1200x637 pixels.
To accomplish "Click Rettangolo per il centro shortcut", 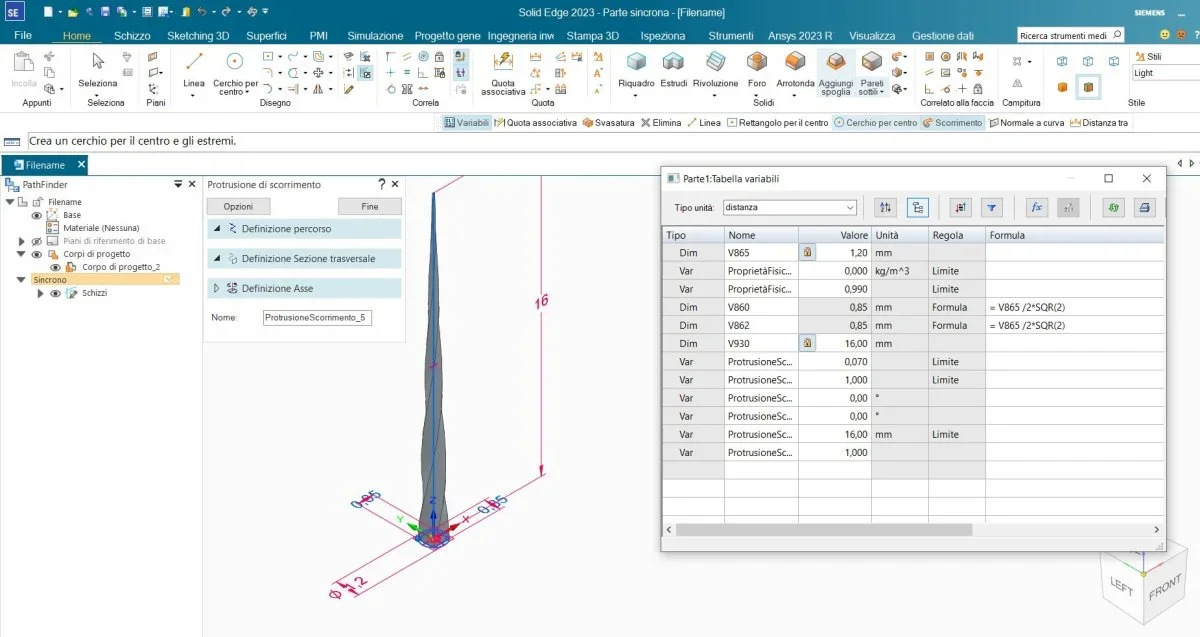I will pos(778,123).
